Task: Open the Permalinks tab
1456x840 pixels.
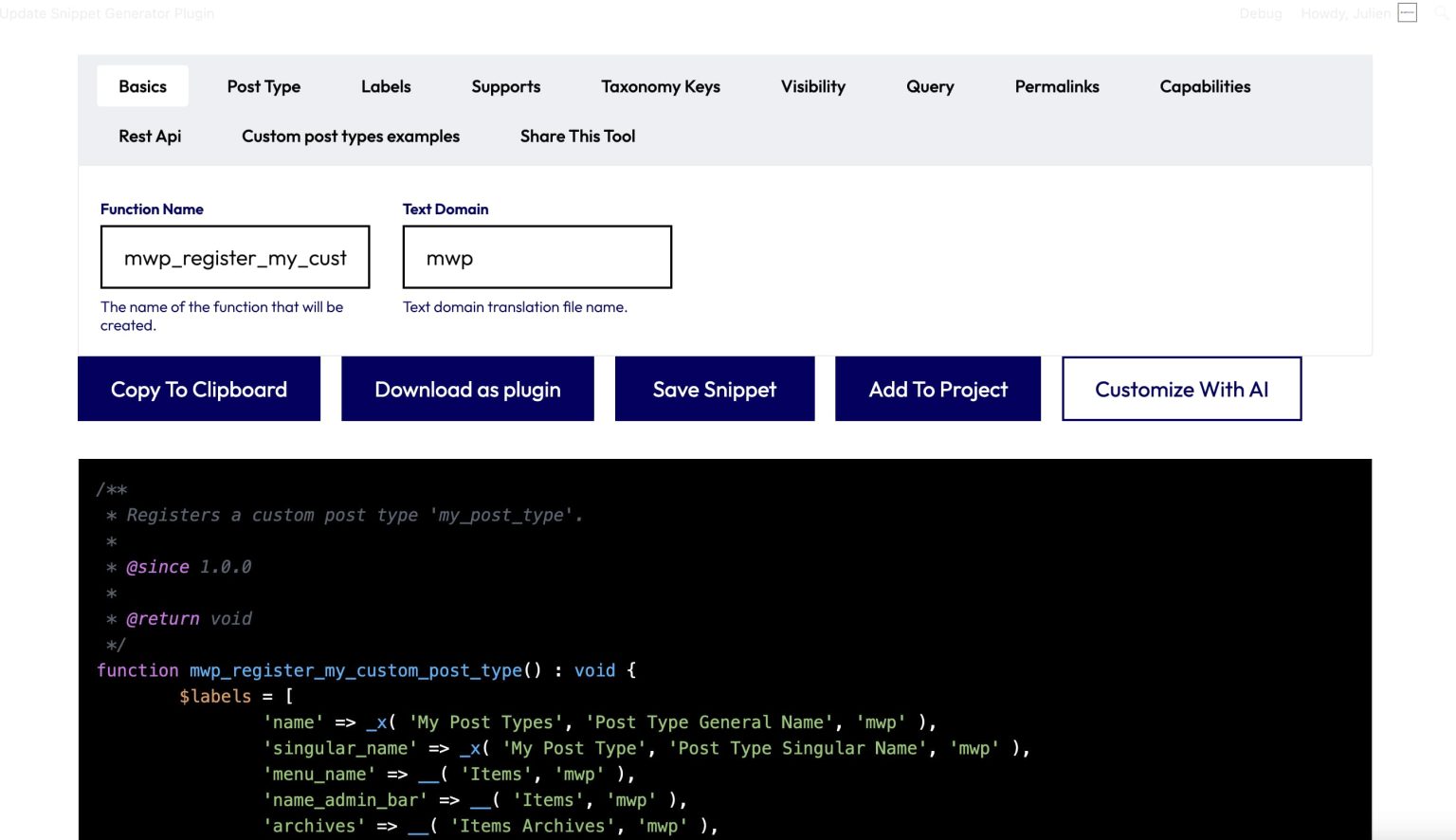Action: (1057, 86)
